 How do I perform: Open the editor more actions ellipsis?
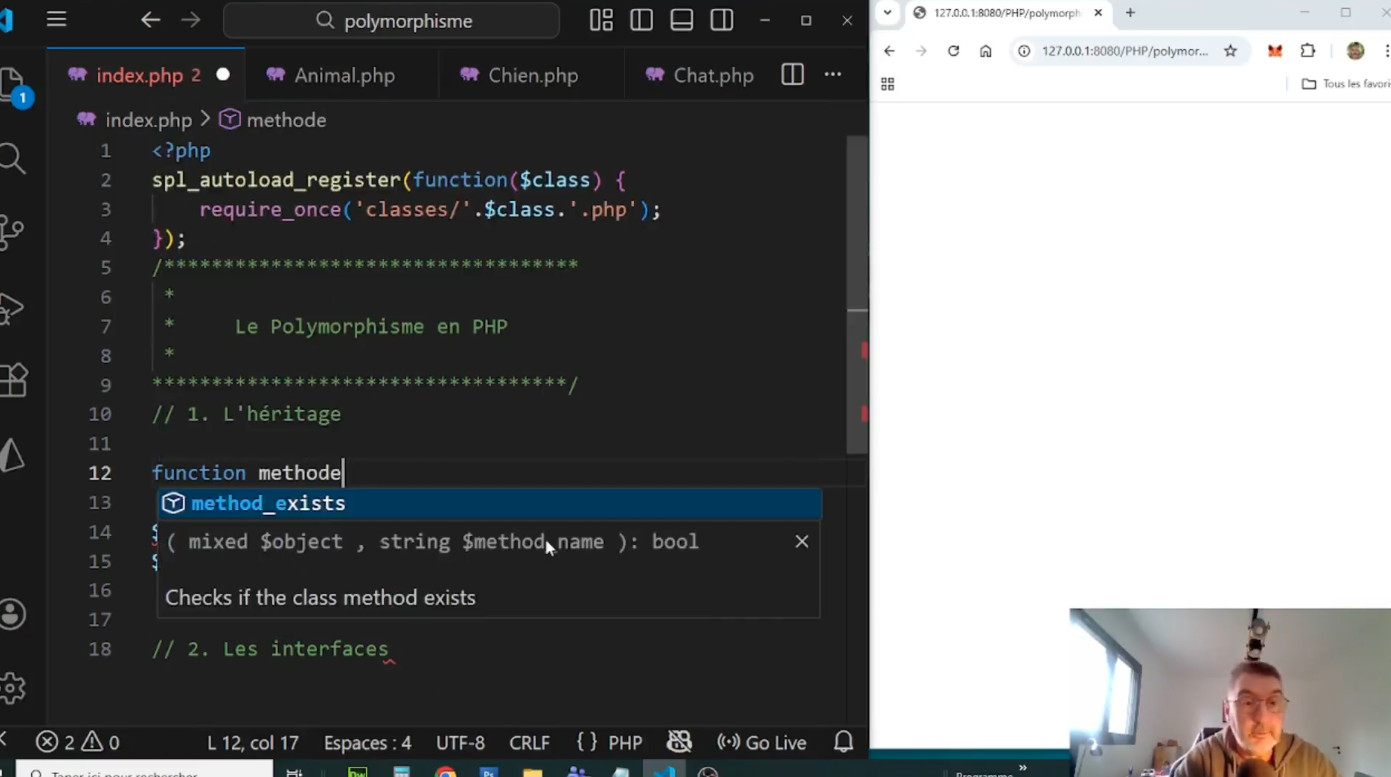[833, 75]
